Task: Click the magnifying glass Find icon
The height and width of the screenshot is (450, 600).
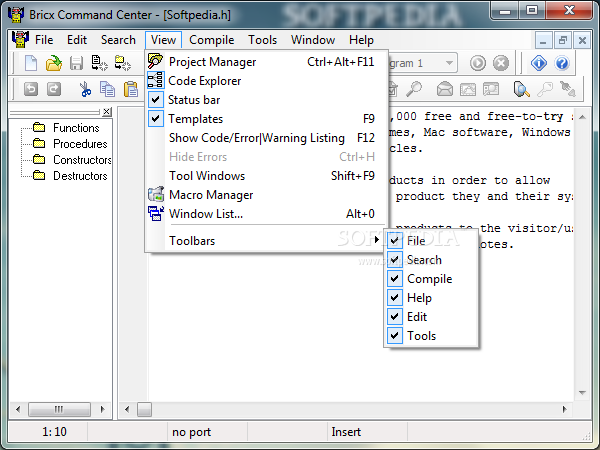Action: click(x=414, y=89)
